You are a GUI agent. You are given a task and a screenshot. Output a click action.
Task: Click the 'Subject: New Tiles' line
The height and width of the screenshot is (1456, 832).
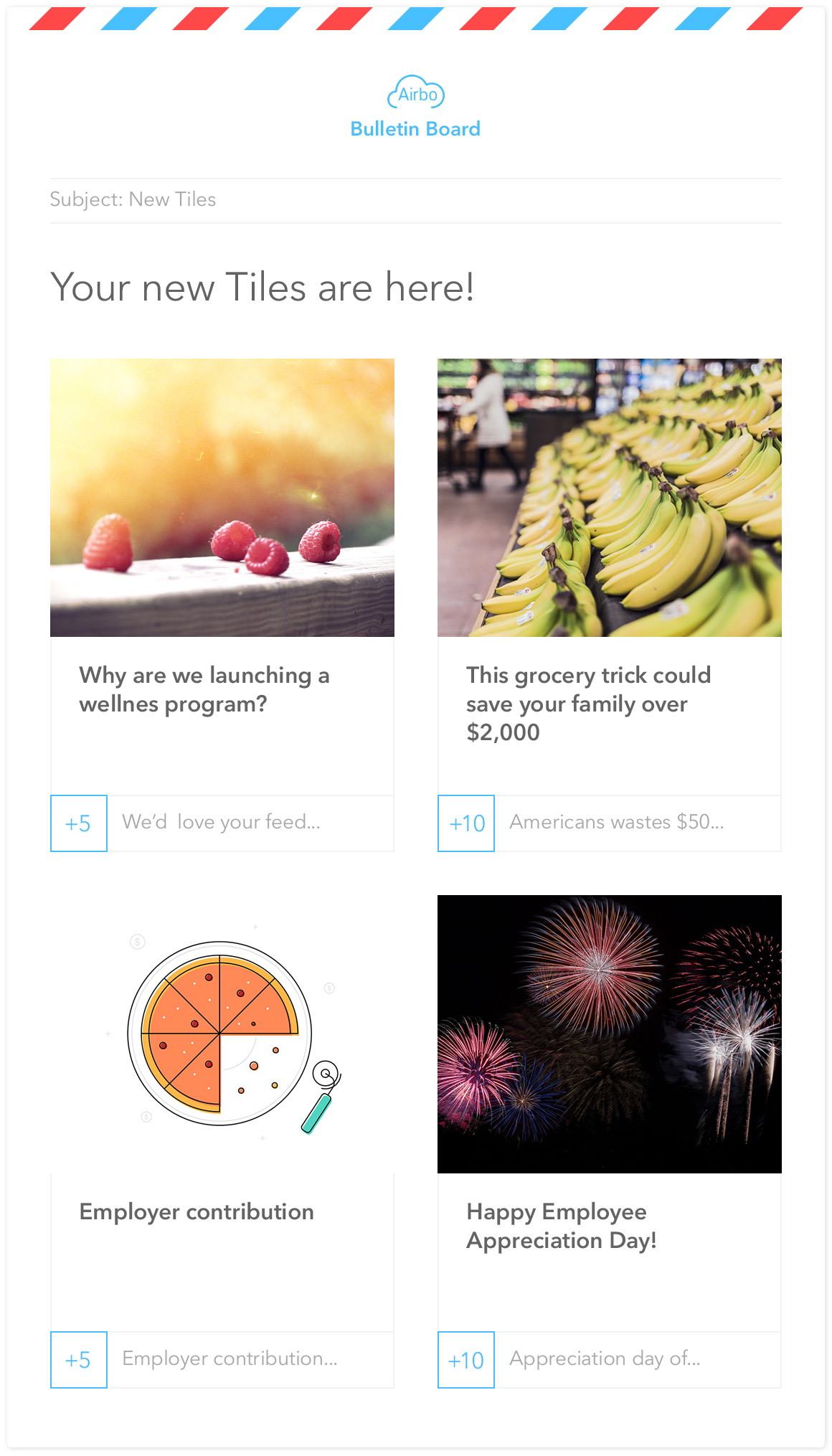[133, 199]
